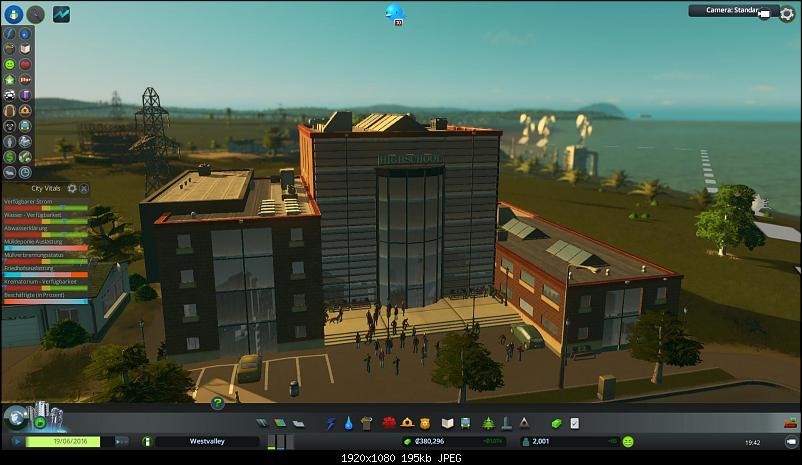The width and height of the screenshot is (802, 465).
Task: Show the natural resources info view
Action: click(25, 157)
